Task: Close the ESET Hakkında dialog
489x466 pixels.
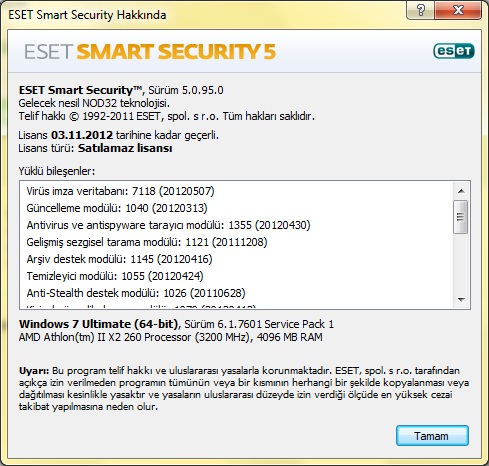Action: pos(458,11)
